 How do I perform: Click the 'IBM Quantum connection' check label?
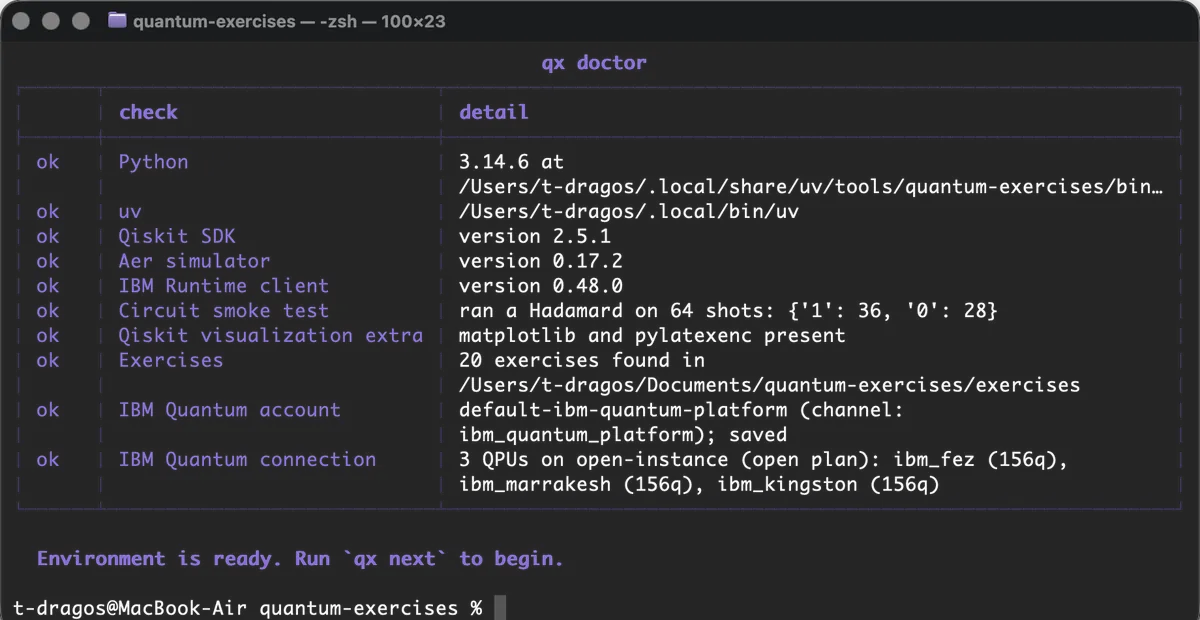click(247, 459)
